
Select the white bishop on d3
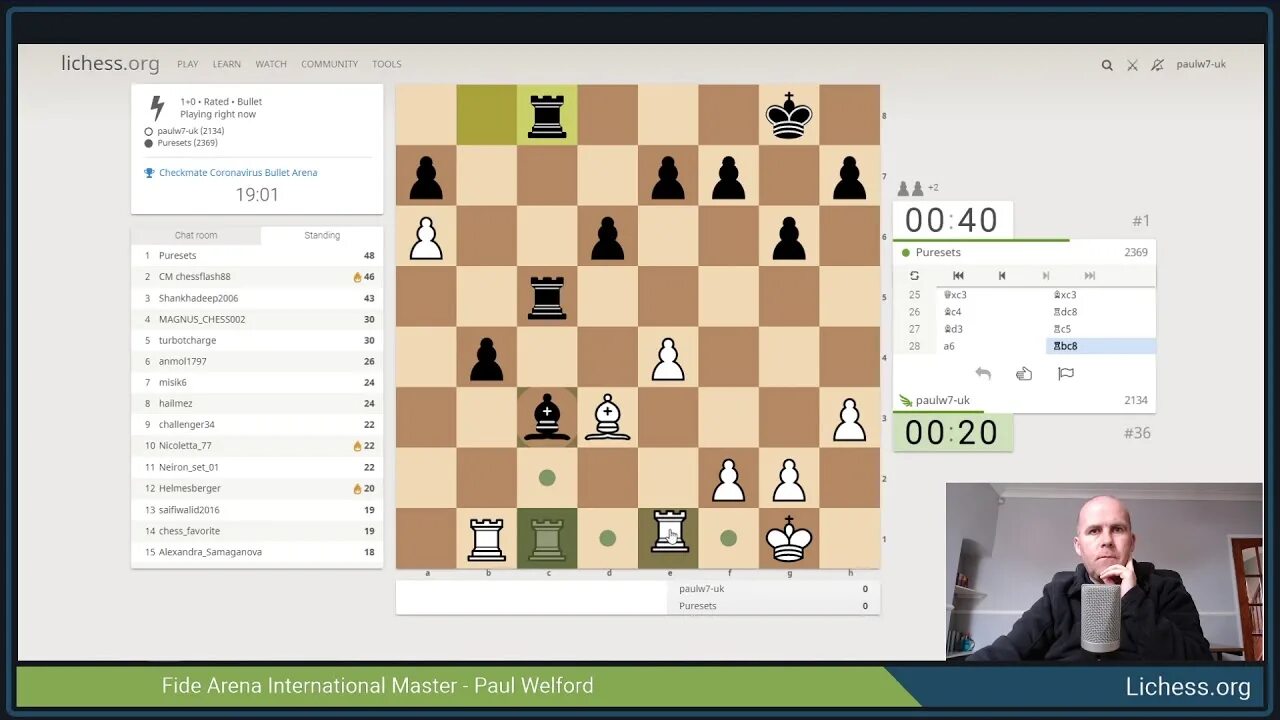(x=607, y=418)
